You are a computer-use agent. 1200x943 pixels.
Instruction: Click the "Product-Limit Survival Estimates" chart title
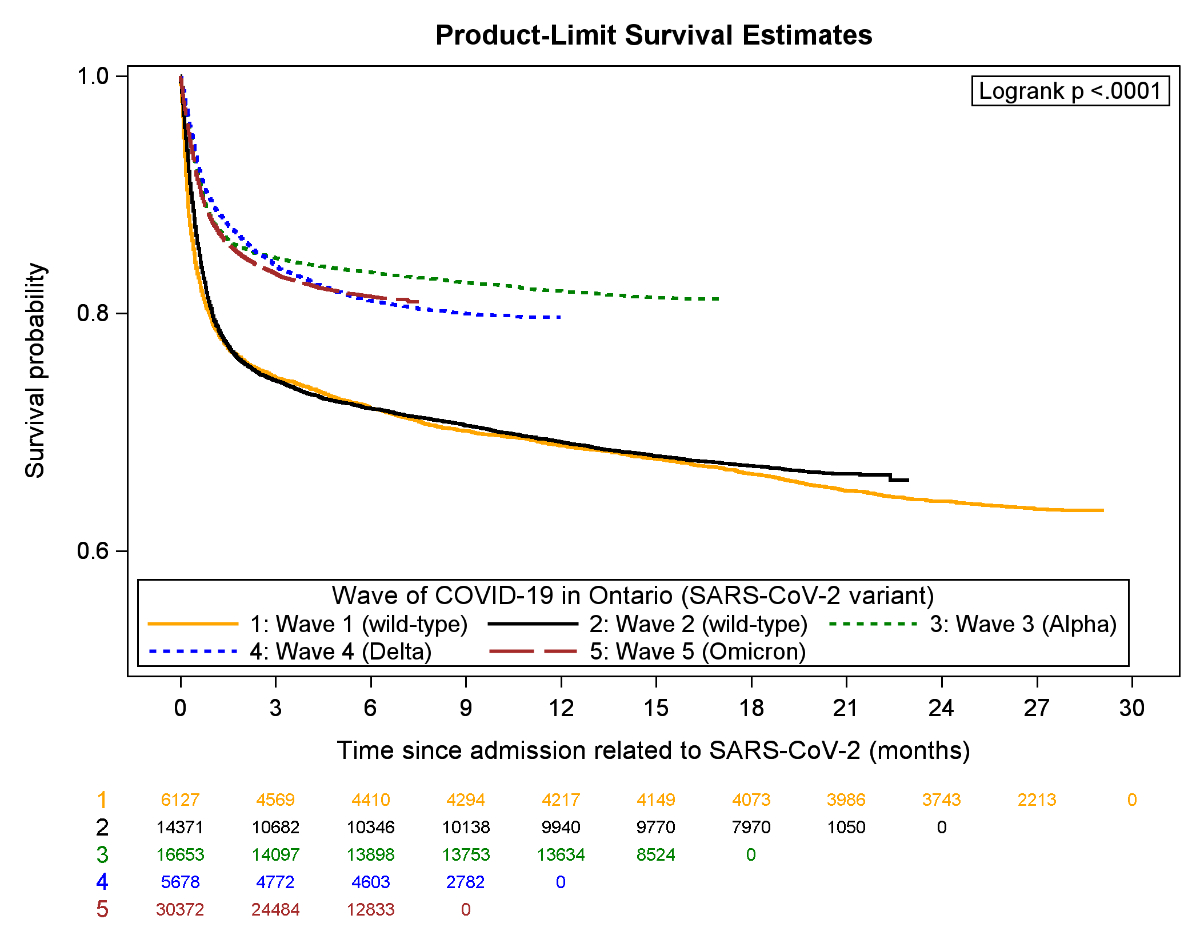654,36
